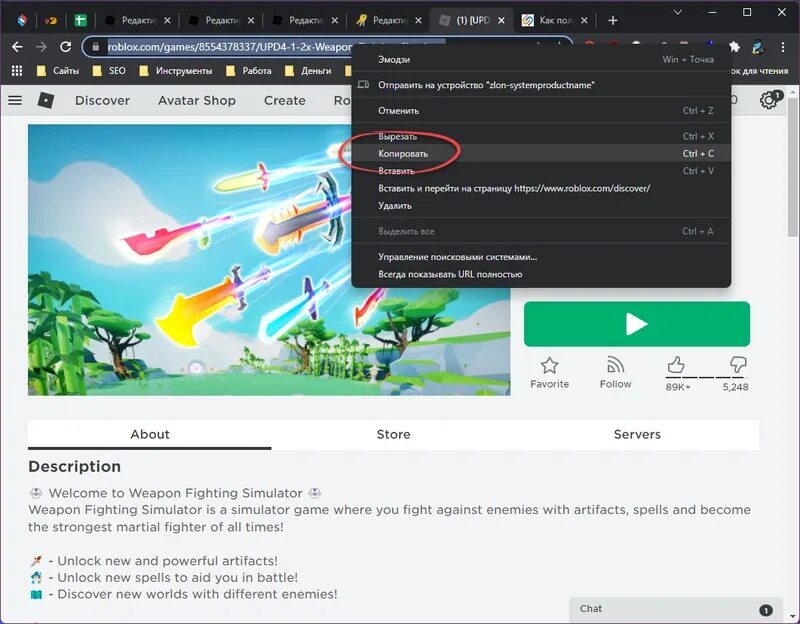800x624 pixels.
Task: Go back to the previous page
Action: coord(17,47)
